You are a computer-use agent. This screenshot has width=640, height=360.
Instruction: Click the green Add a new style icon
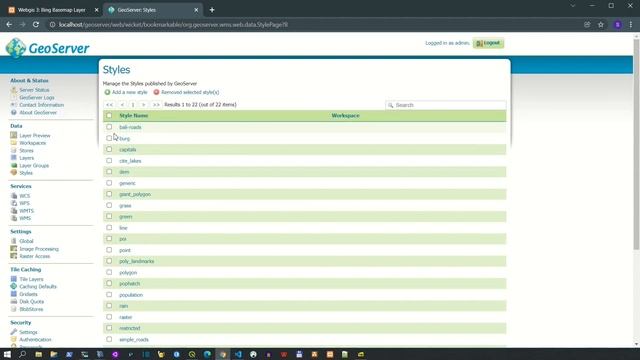point(107,92)
